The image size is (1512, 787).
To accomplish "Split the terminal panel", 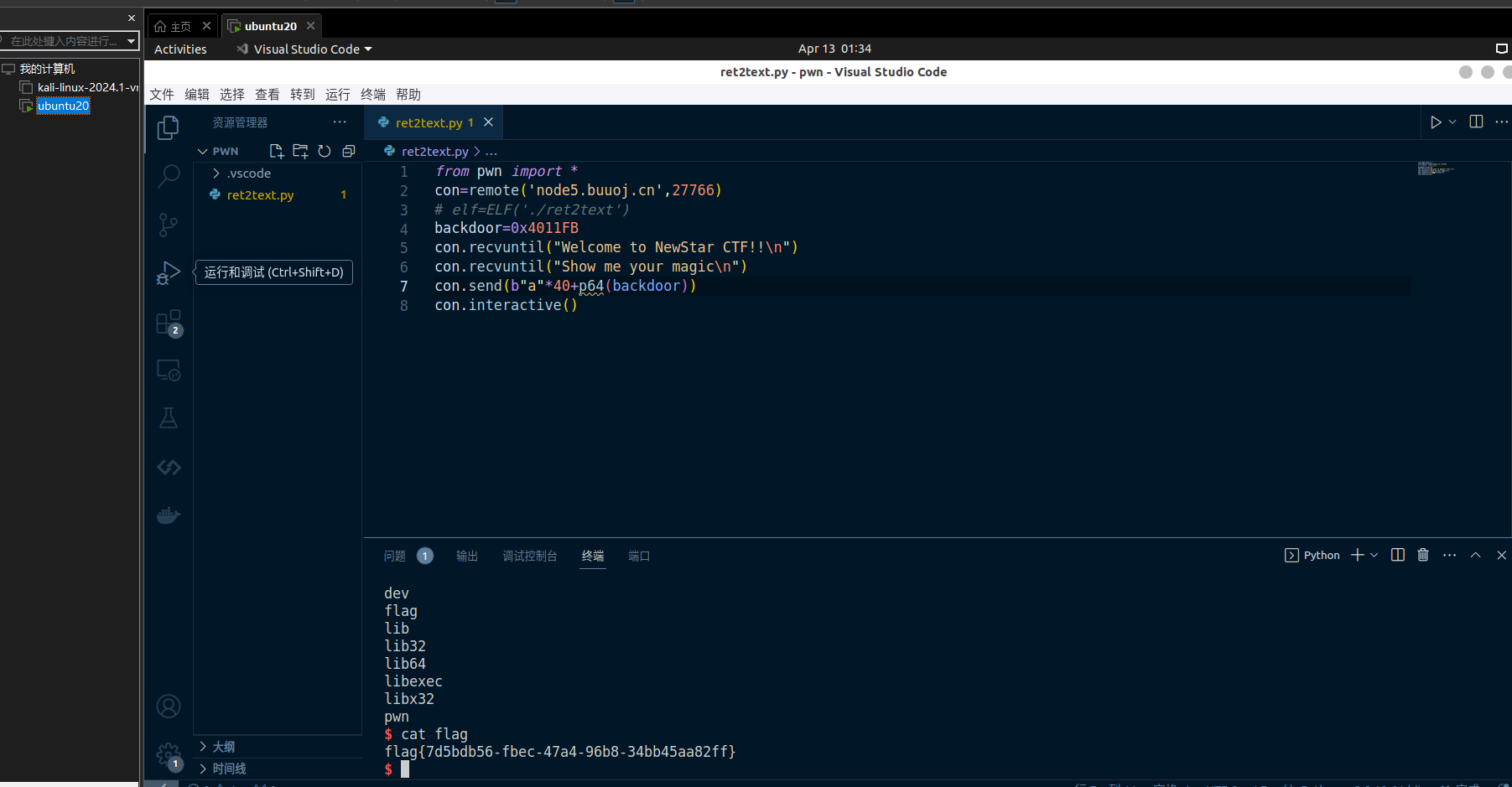I will 1398,555.
